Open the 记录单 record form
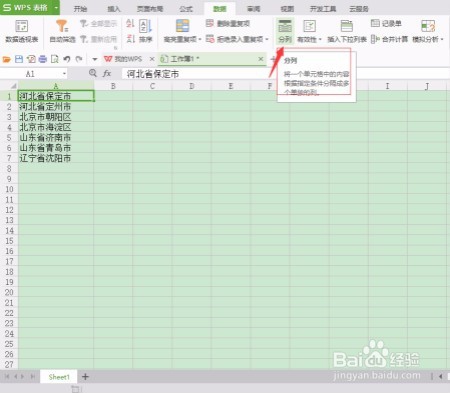Image resolution: width=450 pixels, height=393 pixels. click(386, 23)
